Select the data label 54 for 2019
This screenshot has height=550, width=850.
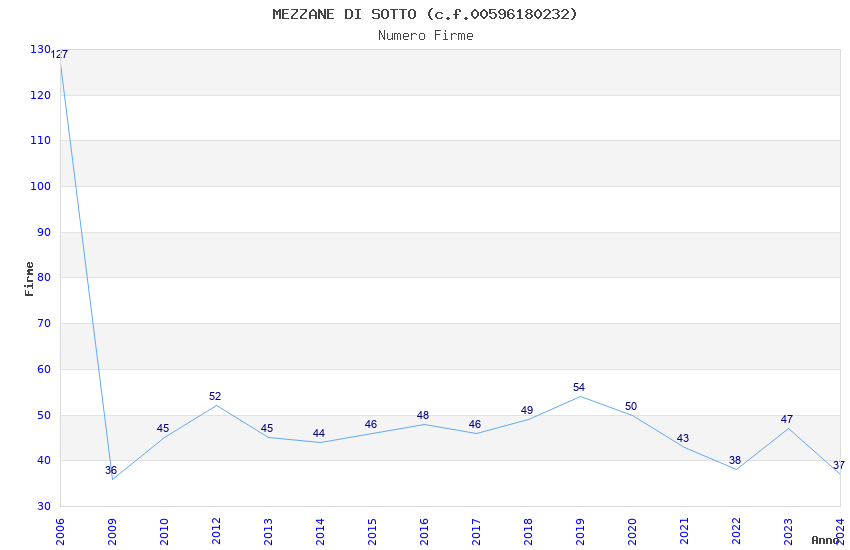coord(579,387)
